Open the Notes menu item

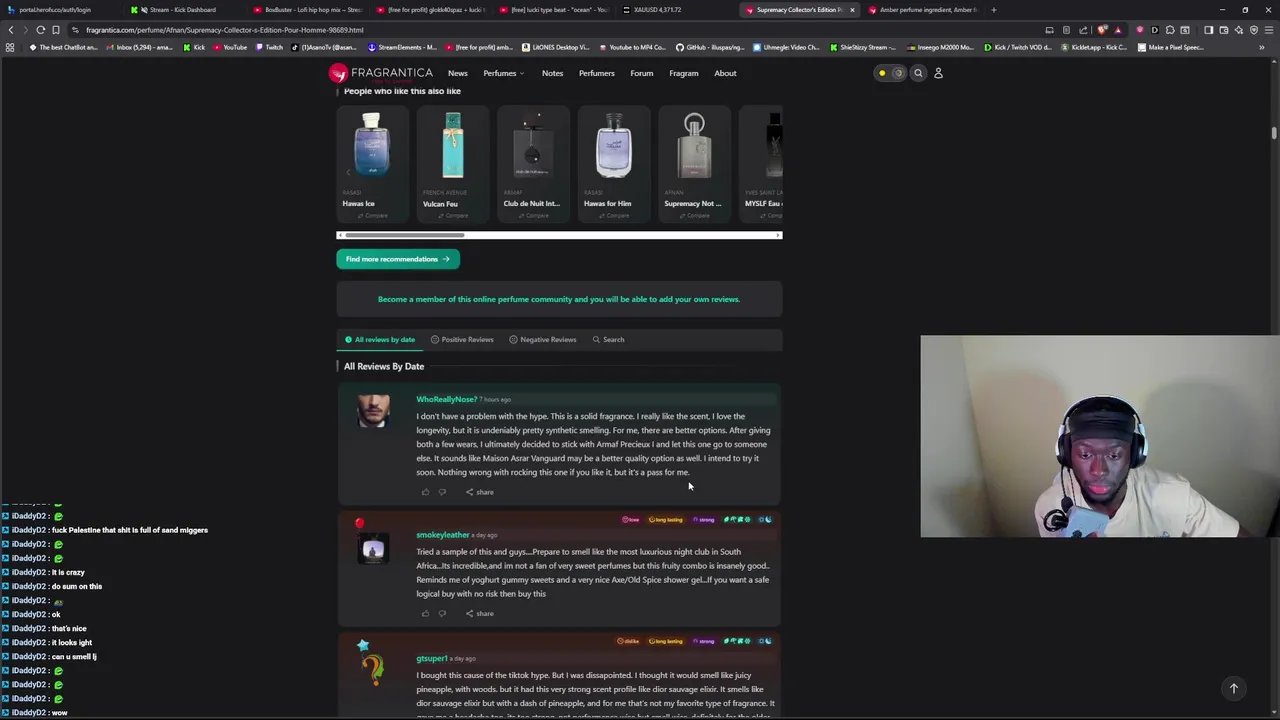(x=552, y=73)
